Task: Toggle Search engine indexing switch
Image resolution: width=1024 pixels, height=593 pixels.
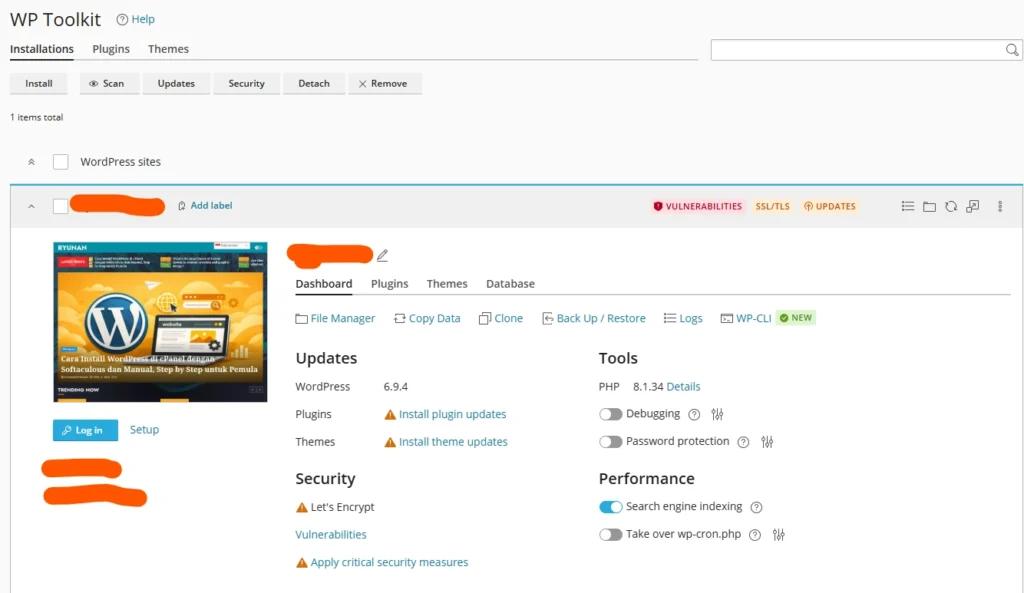Action: pyautogui.click(x=611, y=507)
